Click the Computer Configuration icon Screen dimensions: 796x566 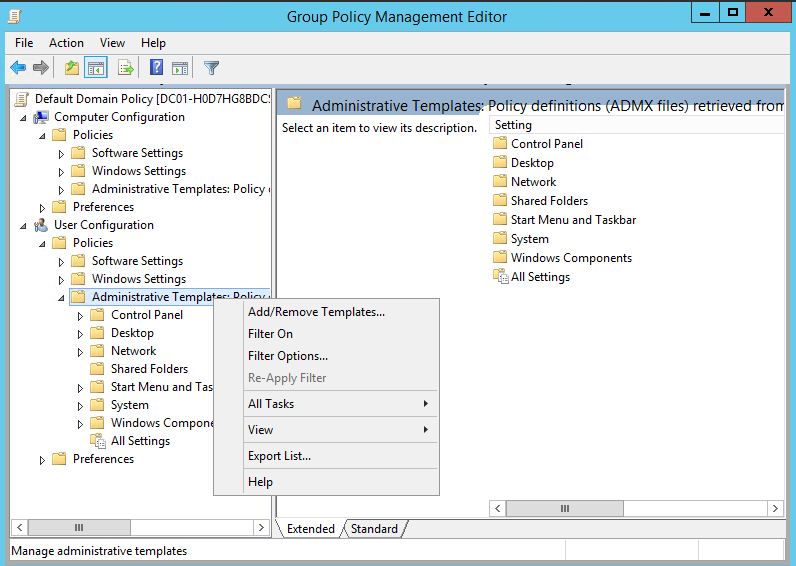tap(41, 117)
